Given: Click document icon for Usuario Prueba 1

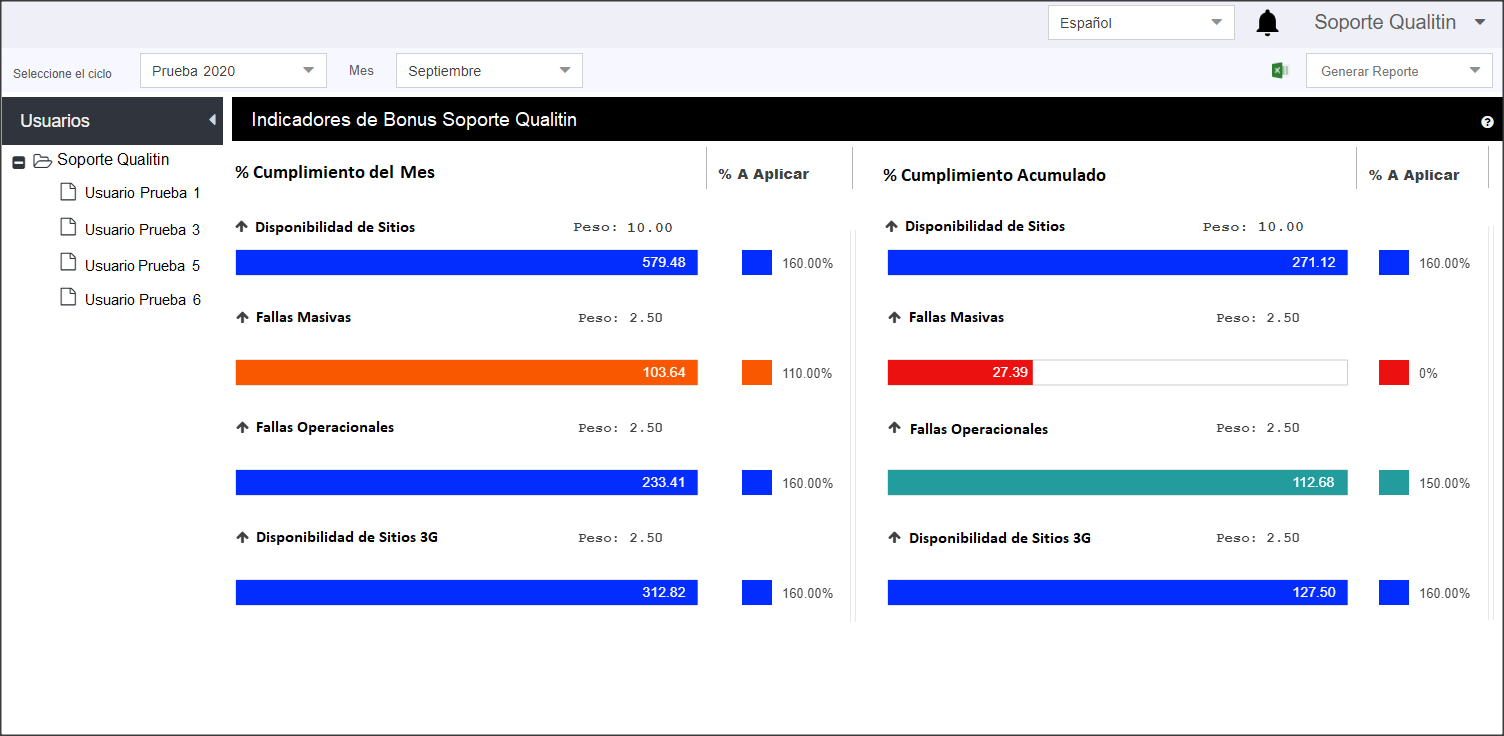Looking at the screenshot, I should pos(68,192).
